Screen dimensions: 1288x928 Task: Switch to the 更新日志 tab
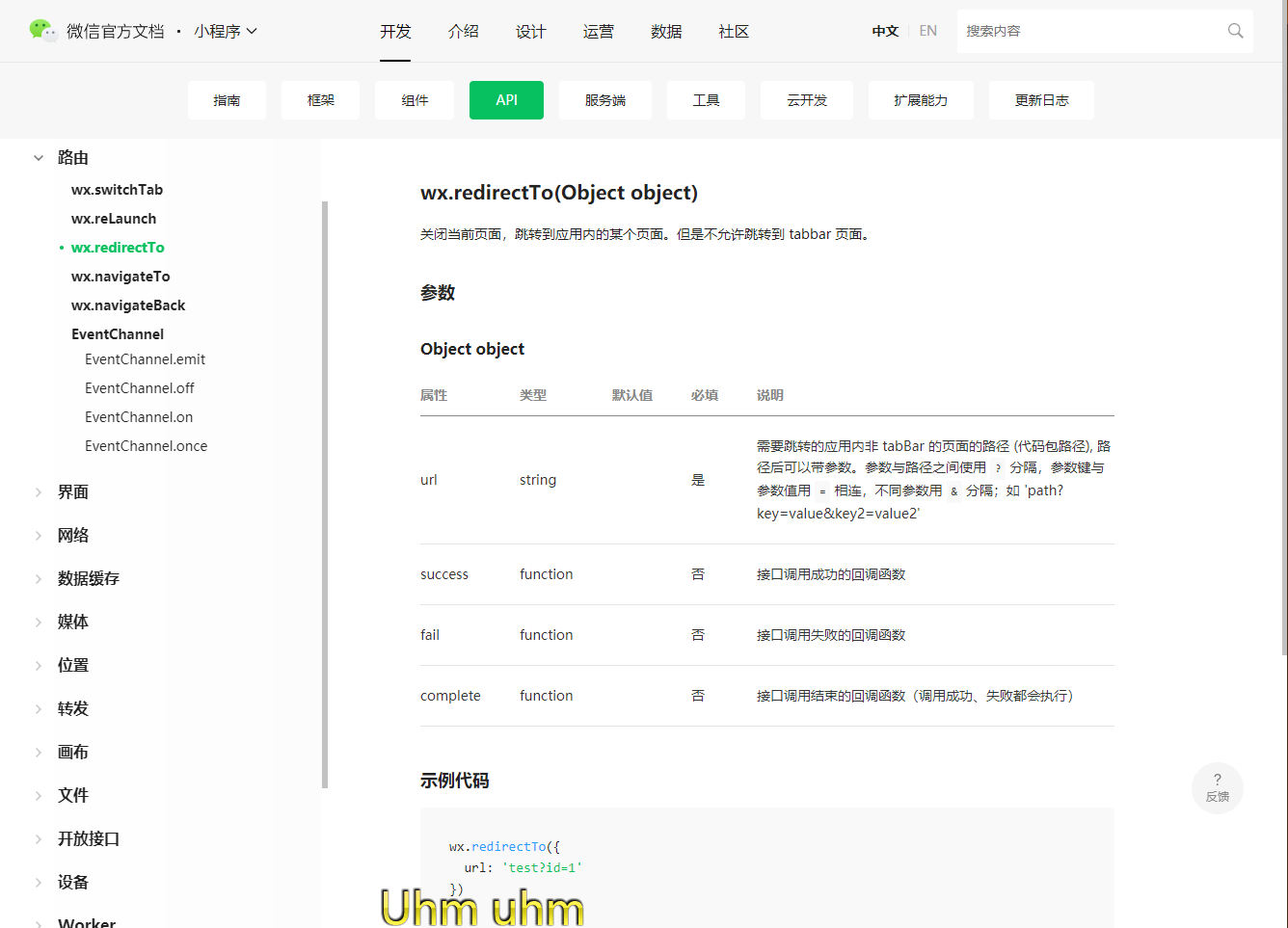[1041, 99]
